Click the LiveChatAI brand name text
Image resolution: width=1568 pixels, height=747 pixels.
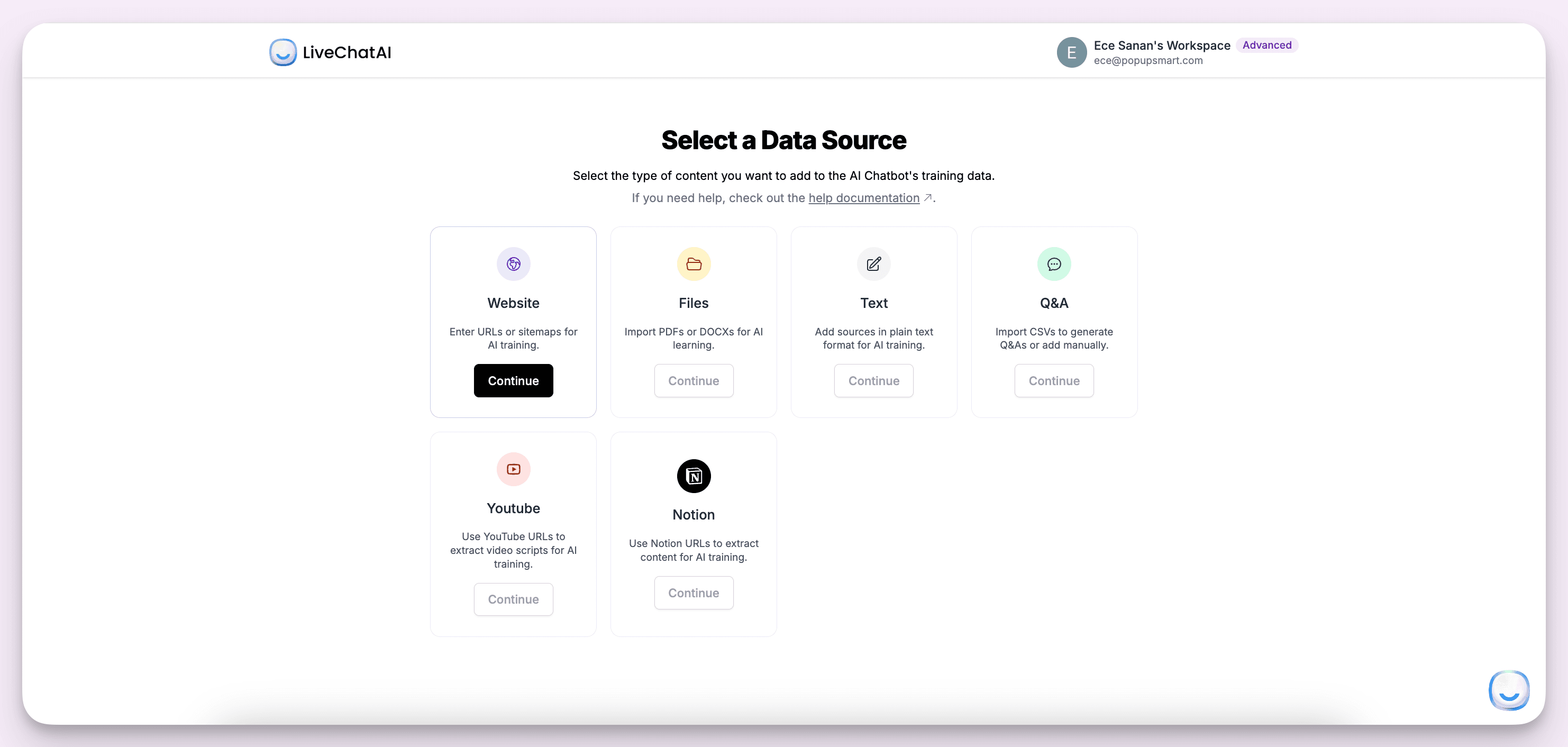[347, 52]
